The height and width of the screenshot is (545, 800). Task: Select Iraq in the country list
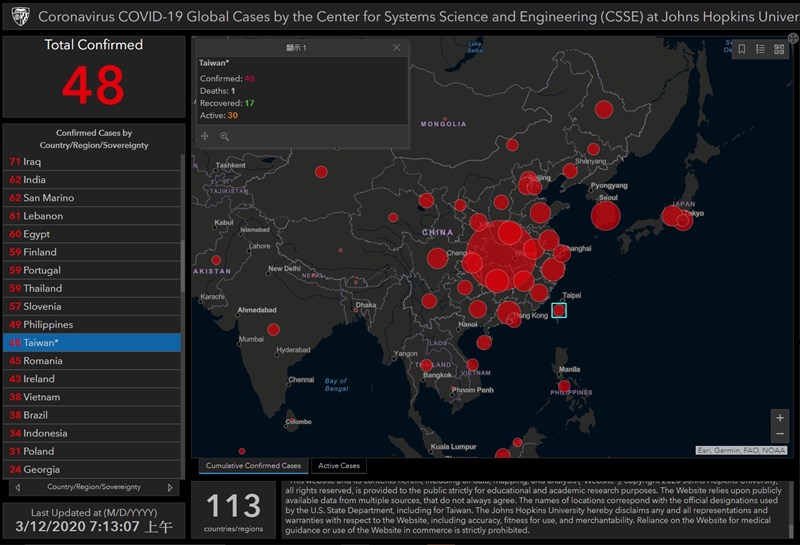pos(92,162)
